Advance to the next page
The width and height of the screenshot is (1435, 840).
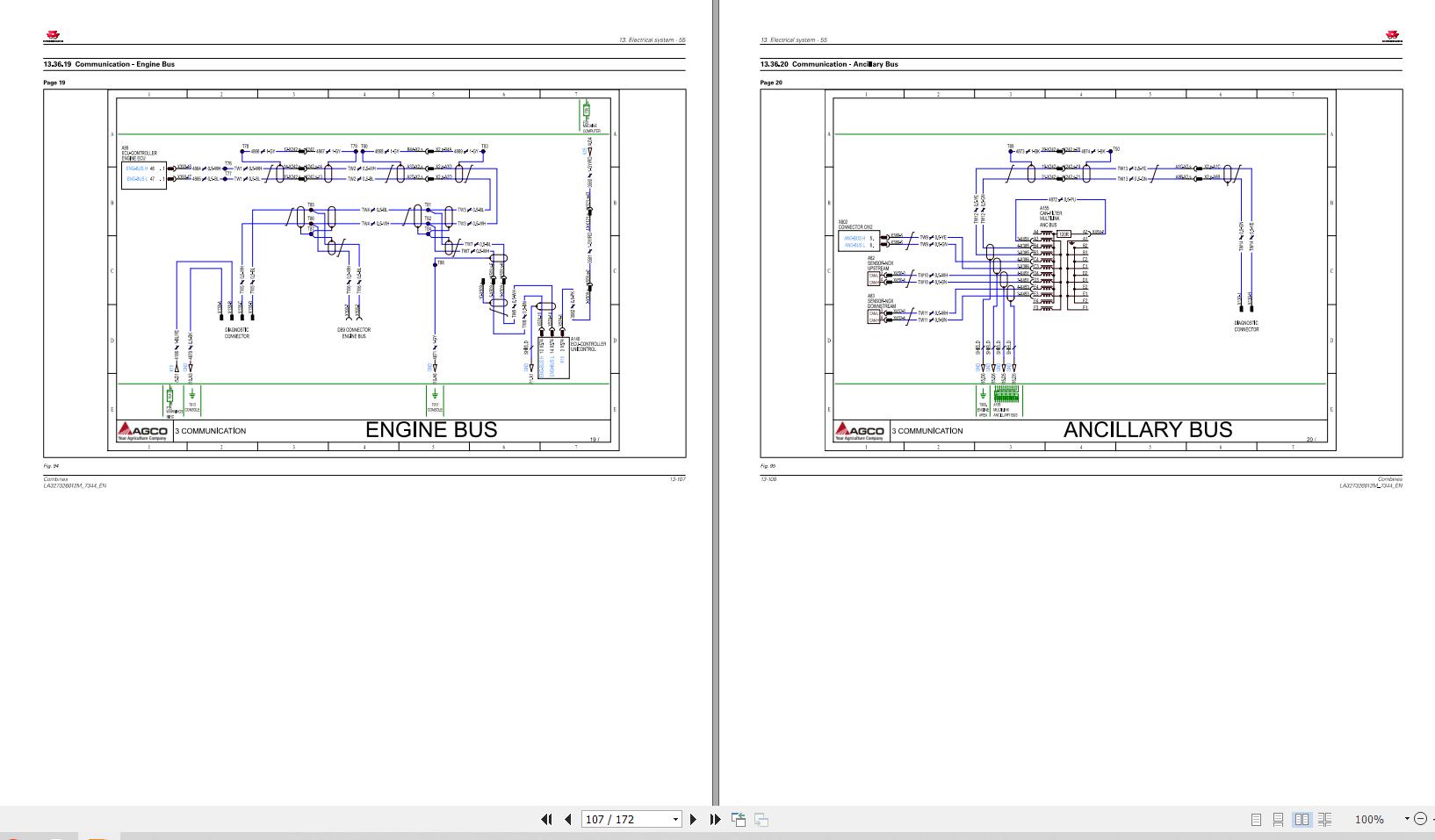pyautogui.click(x=693, y=819)
